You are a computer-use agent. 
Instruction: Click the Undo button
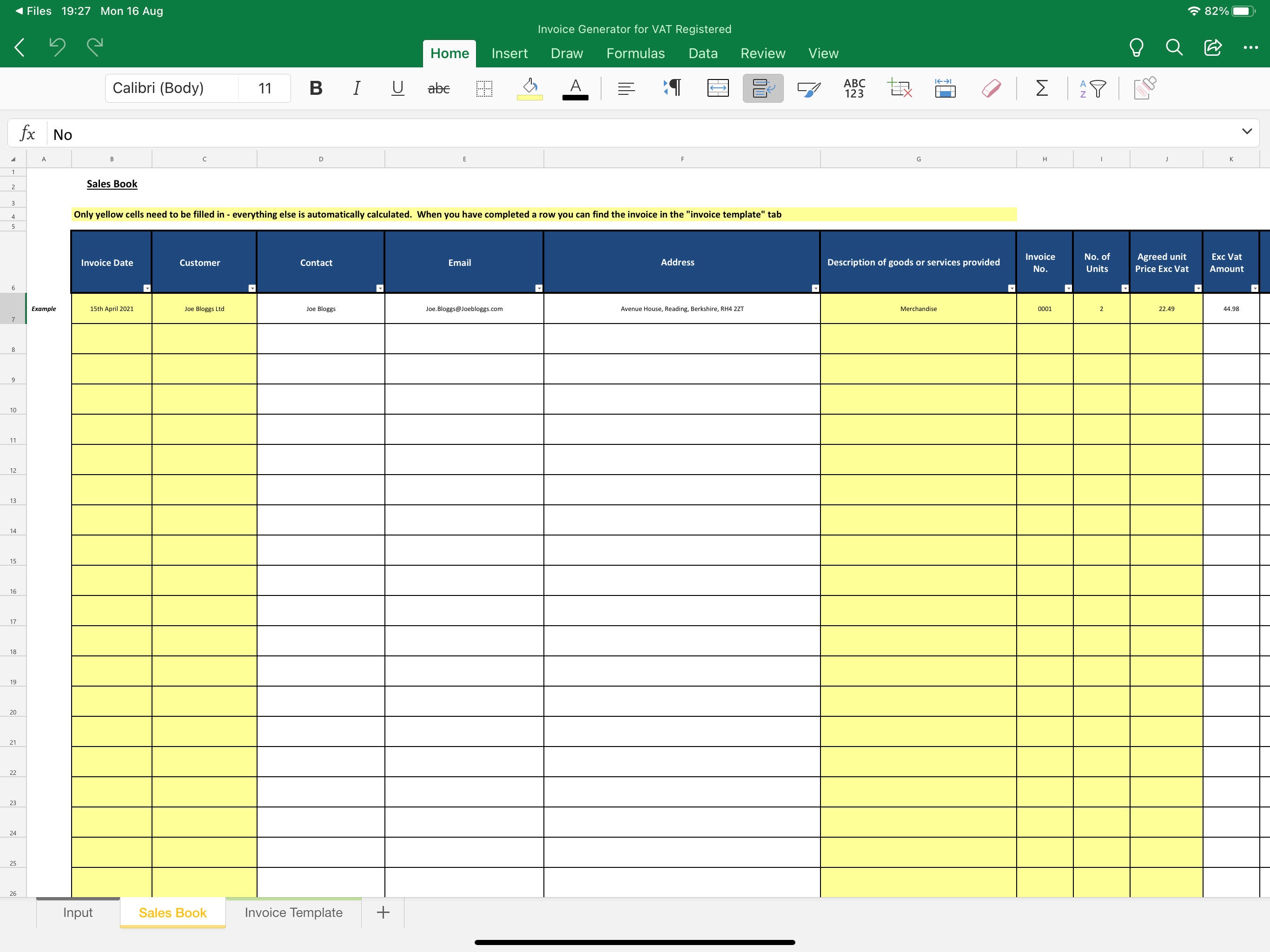tap(58, 48)
